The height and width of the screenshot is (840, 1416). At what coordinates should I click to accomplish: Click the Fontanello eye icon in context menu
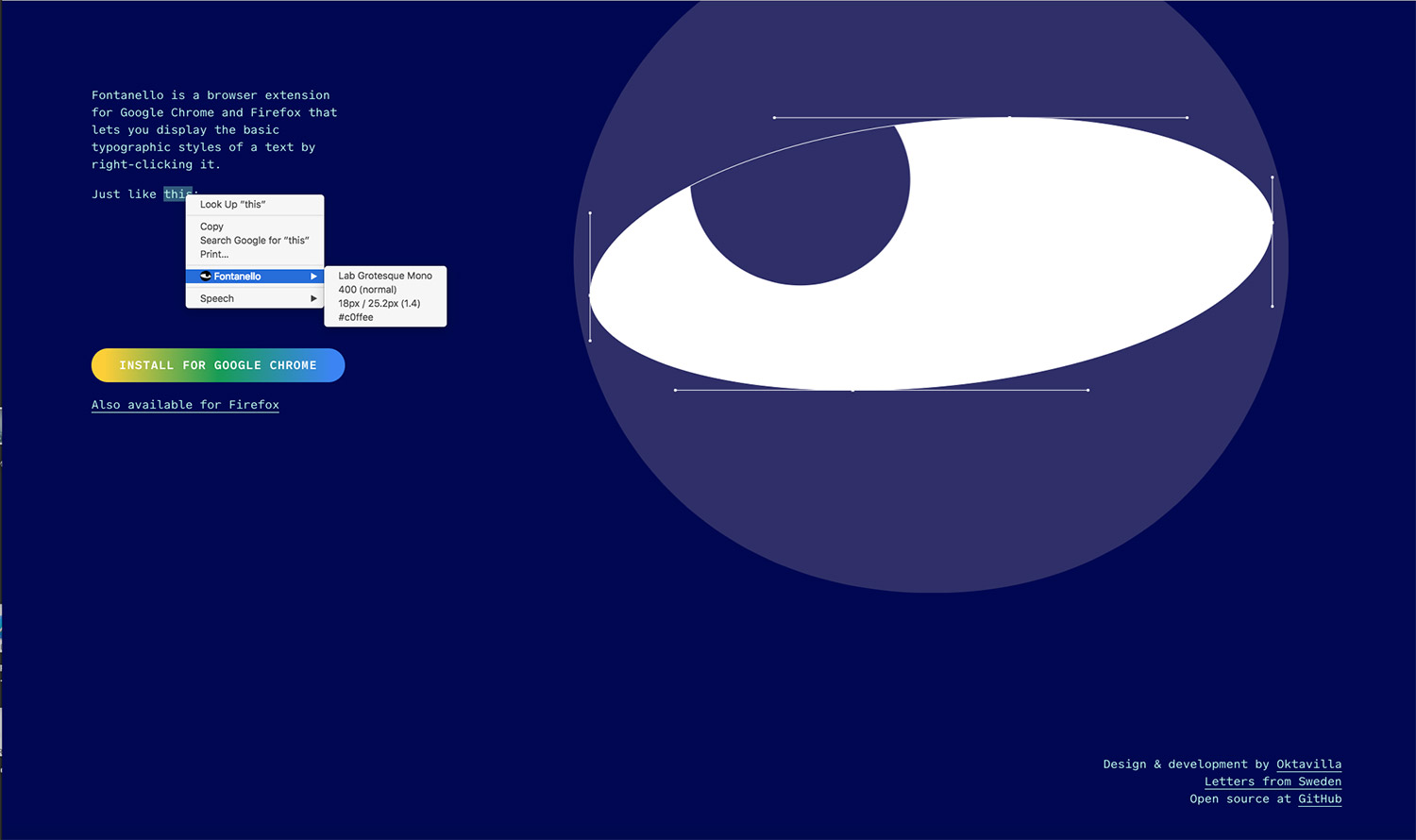206,277
